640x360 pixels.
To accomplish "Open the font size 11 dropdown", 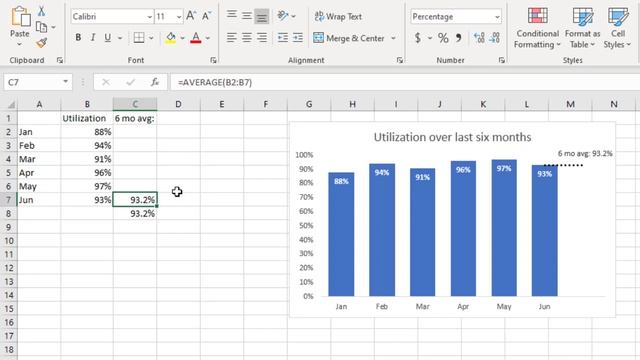I will click(179, 17).
